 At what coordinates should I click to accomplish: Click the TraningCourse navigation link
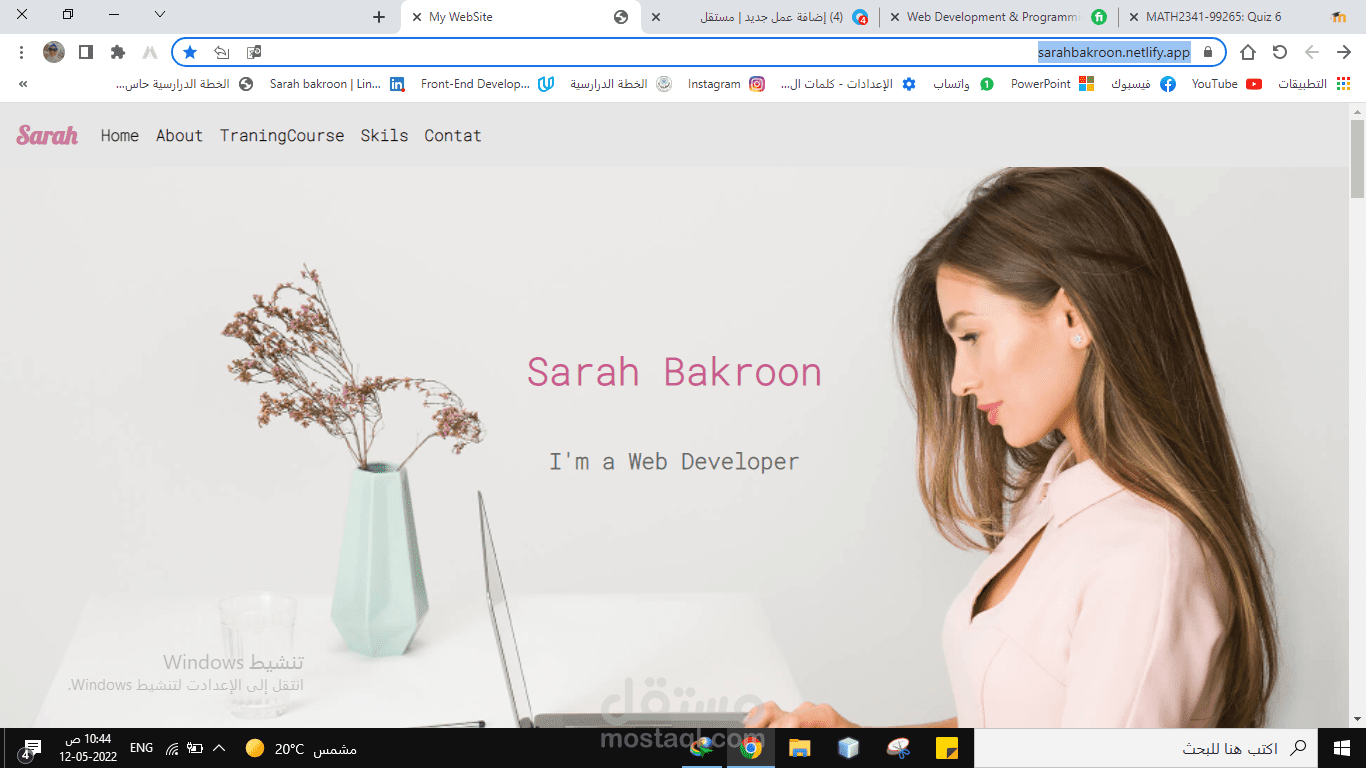coord(281,135)
